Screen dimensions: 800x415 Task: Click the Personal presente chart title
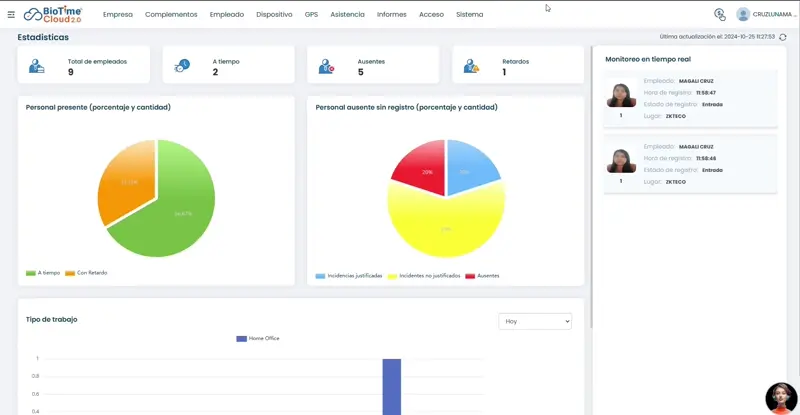click(98, 107)
